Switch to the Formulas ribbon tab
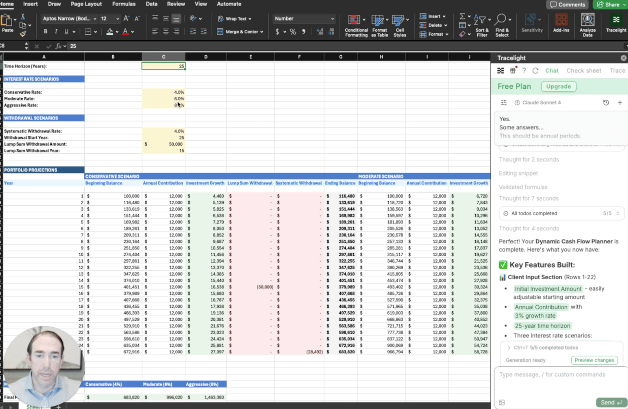This screenshot has width=628, height=409. tap(125, 4)
